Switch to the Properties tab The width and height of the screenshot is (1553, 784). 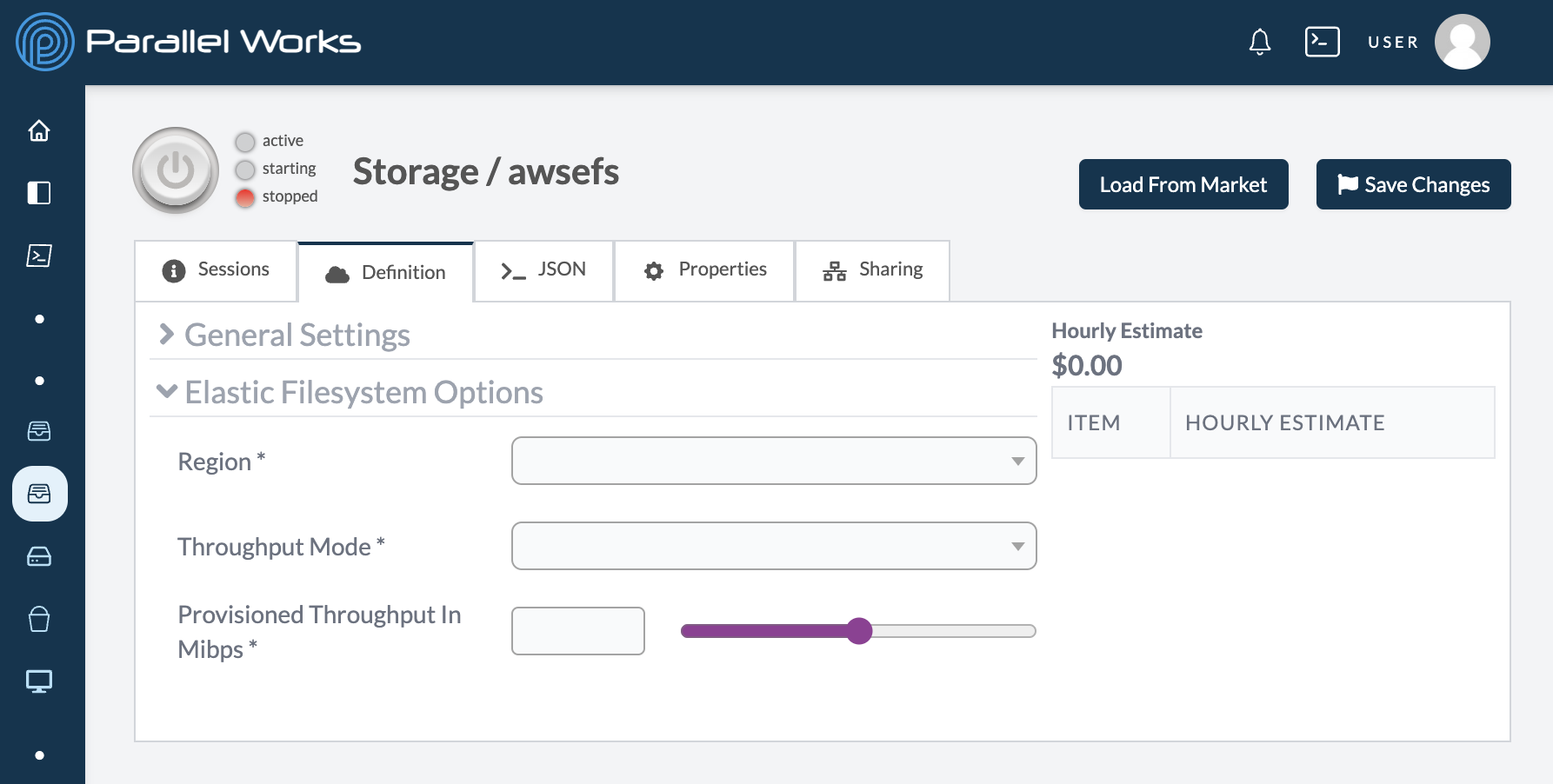(705, 270)
